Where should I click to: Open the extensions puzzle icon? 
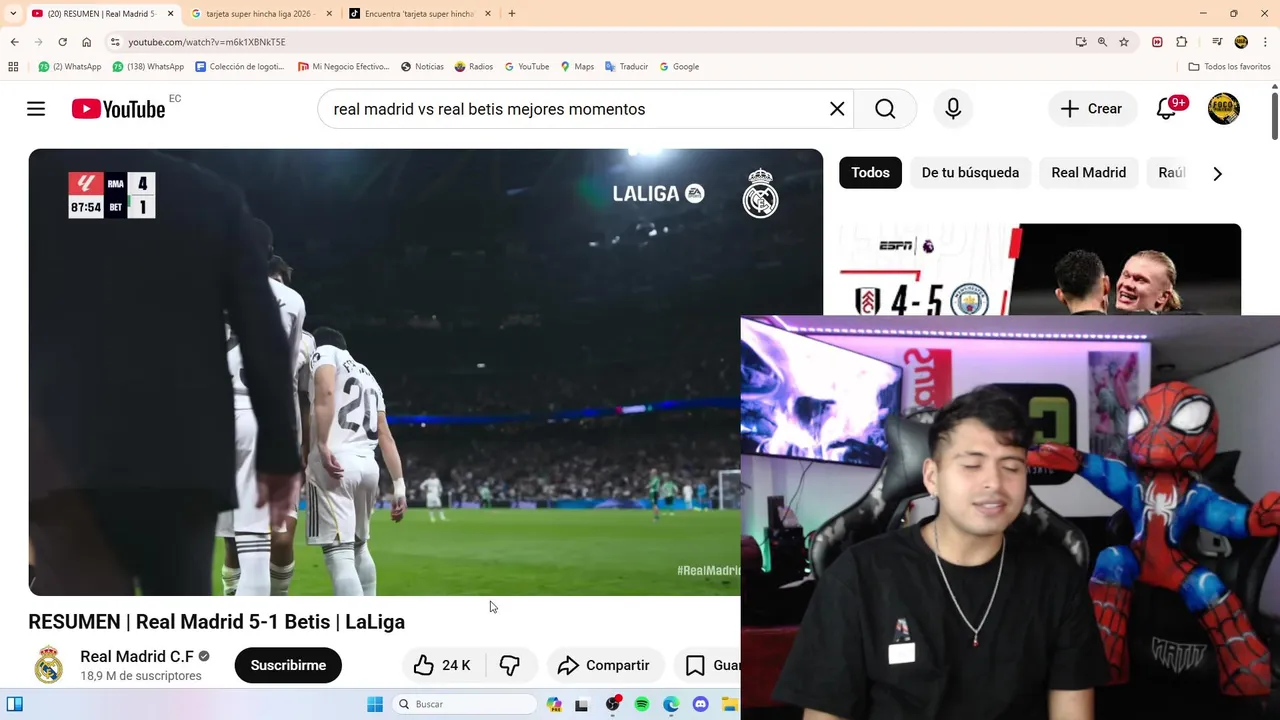click(x=1182, y=42)
